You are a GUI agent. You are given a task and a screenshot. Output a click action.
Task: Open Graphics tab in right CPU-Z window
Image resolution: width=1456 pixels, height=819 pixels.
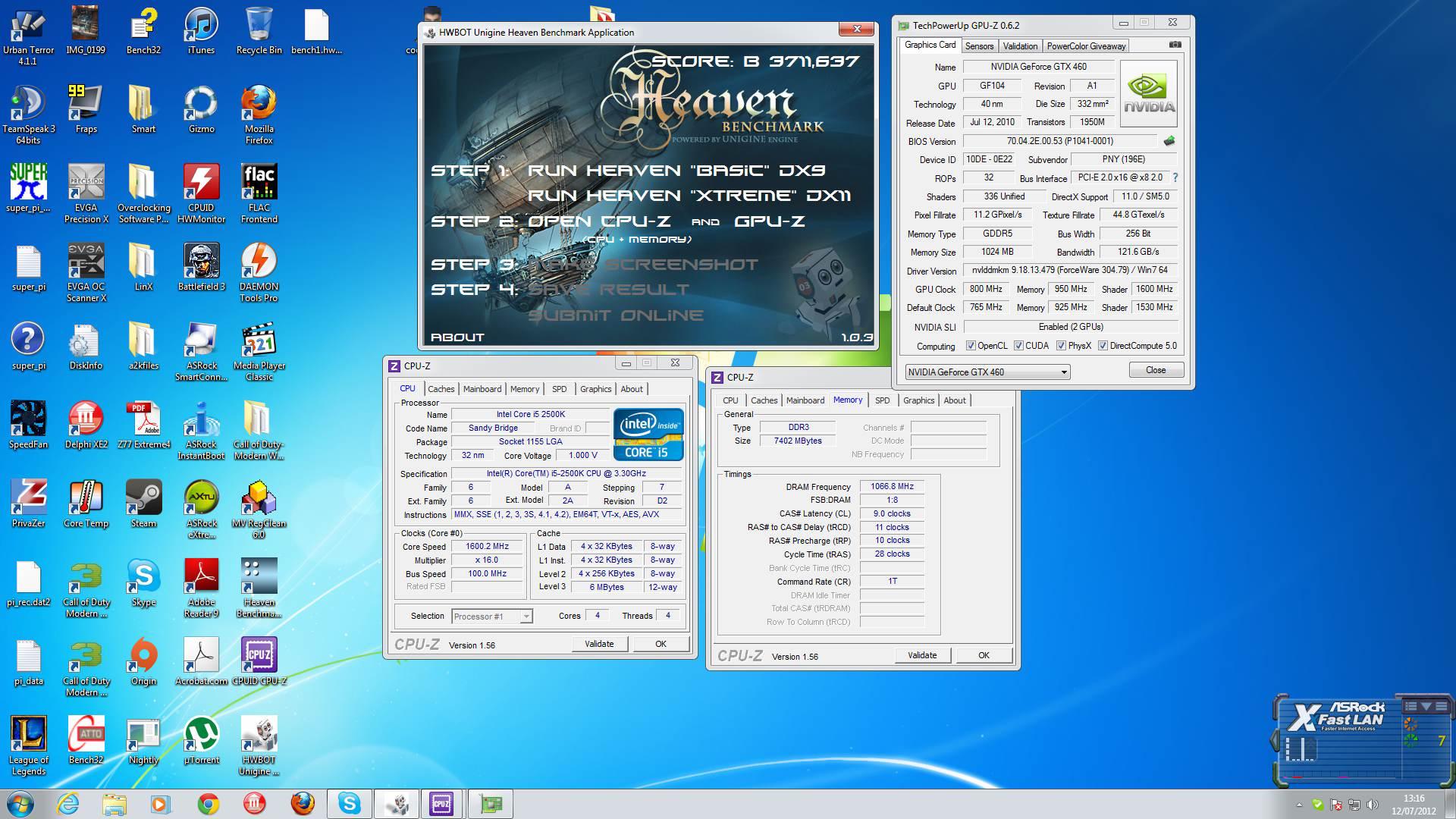pos(918,400)
